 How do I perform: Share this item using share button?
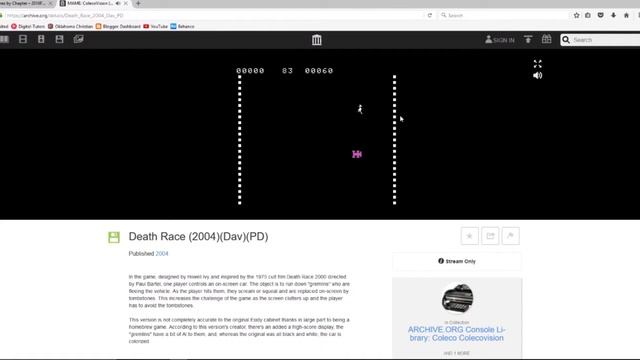point(490,236)
